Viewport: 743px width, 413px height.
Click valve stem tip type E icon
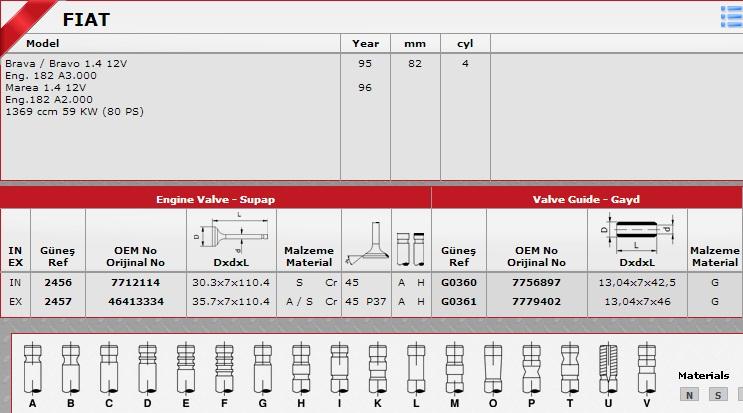[186, 368]
